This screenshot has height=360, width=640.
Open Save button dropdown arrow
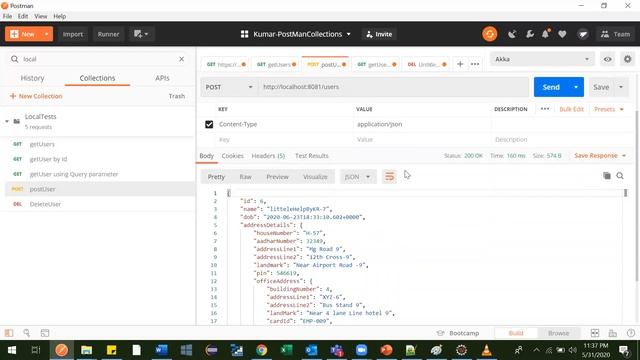coord(621,87)
